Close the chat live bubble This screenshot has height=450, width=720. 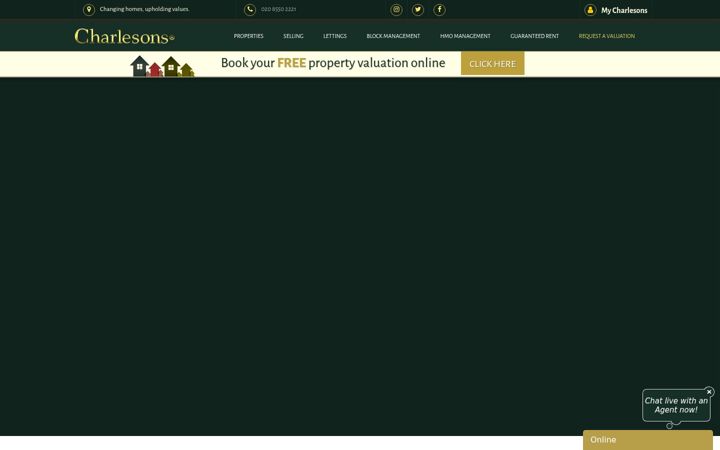click(x=709, y=392)
